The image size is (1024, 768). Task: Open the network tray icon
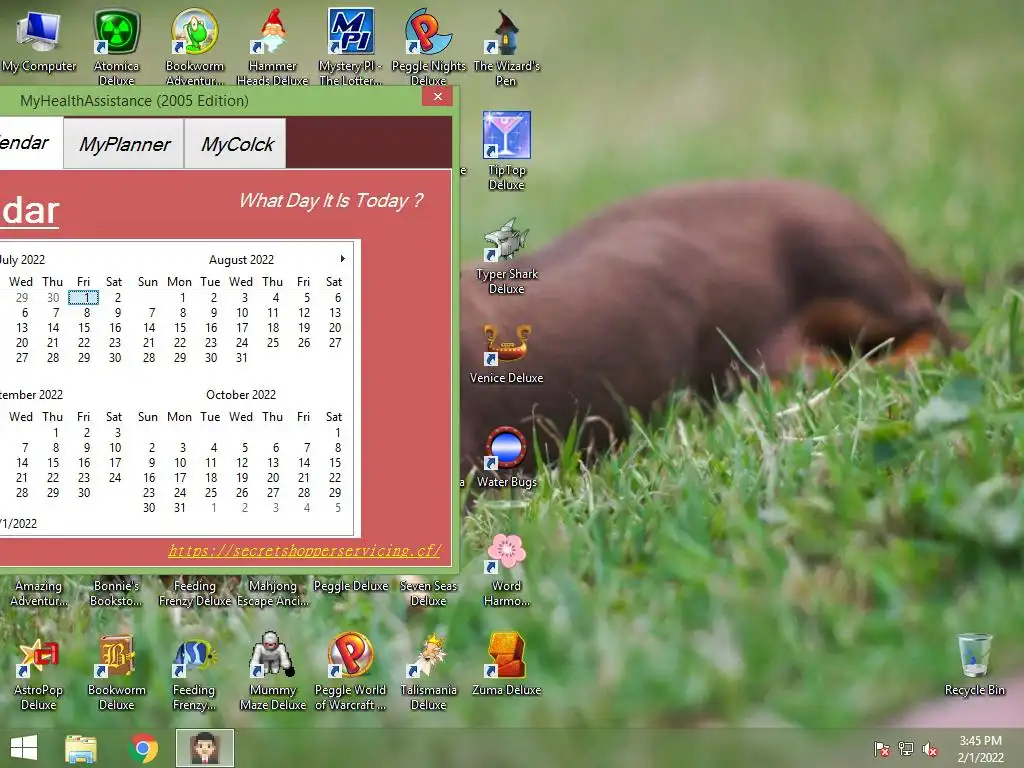(x=906, y=748)
